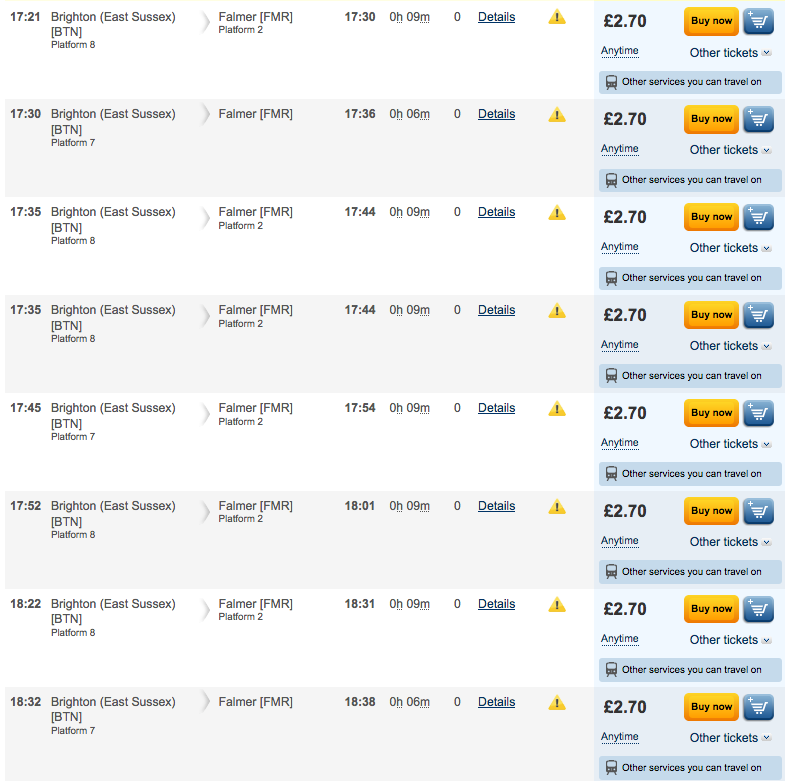Add the 17:45 departure to basket
The image size is (785, 781).
click(758, 414)
